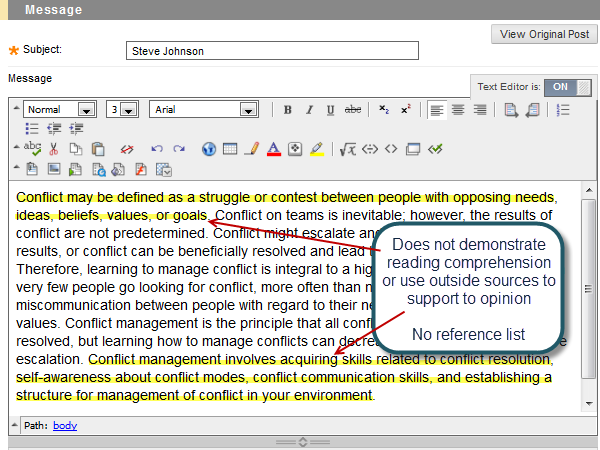Image resolution: width=600 pixels, height=450 pixels.
Task: Click the undo arrow
Action: pos(156,149)
